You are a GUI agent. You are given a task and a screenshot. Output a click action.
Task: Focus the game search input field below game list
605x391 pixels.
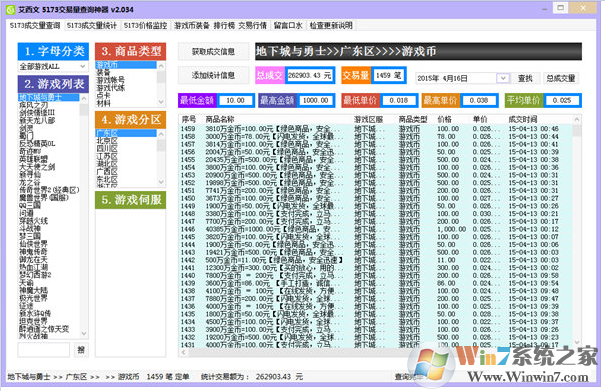pos(44,350)
